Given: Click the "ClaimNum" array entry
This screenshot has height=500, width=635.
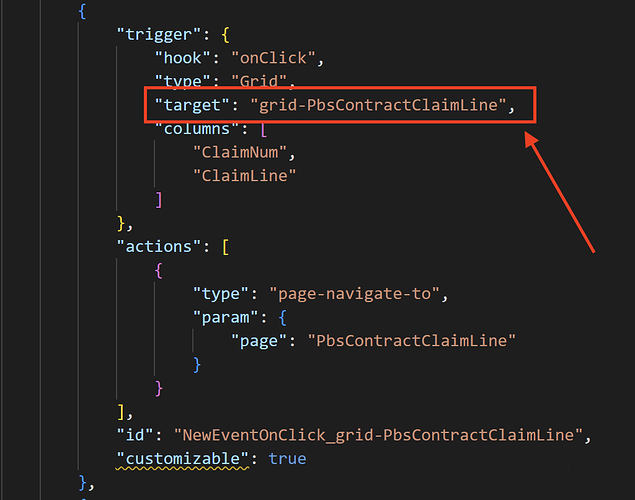Looking at the screenshot, I should 240,153.
